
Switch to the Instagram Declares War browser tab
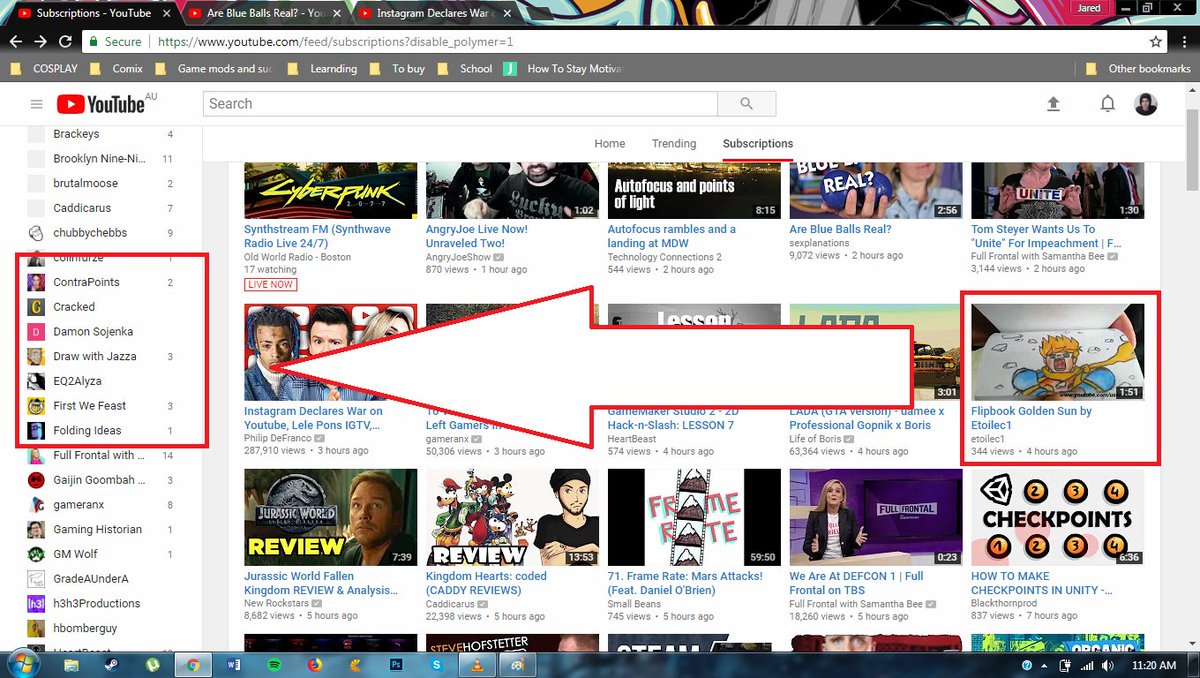coord(436,14)
